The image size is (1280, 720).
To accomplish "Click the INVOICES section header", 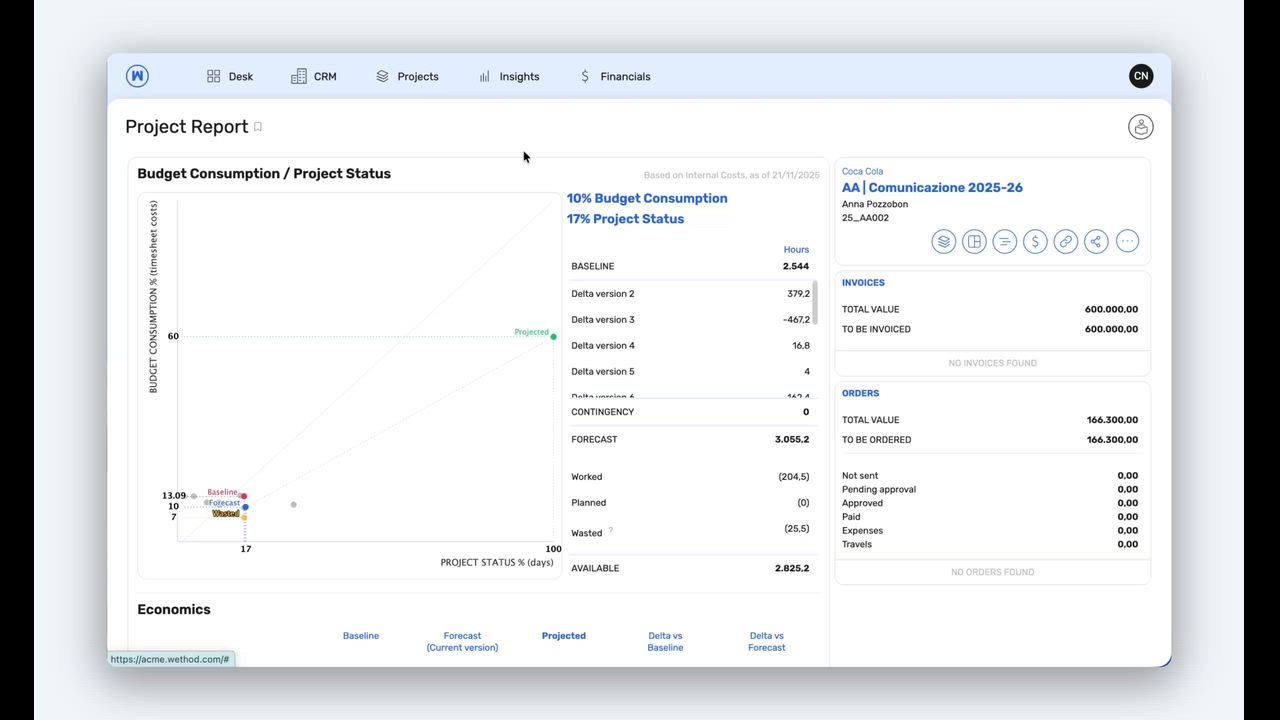I will [863, 283].
